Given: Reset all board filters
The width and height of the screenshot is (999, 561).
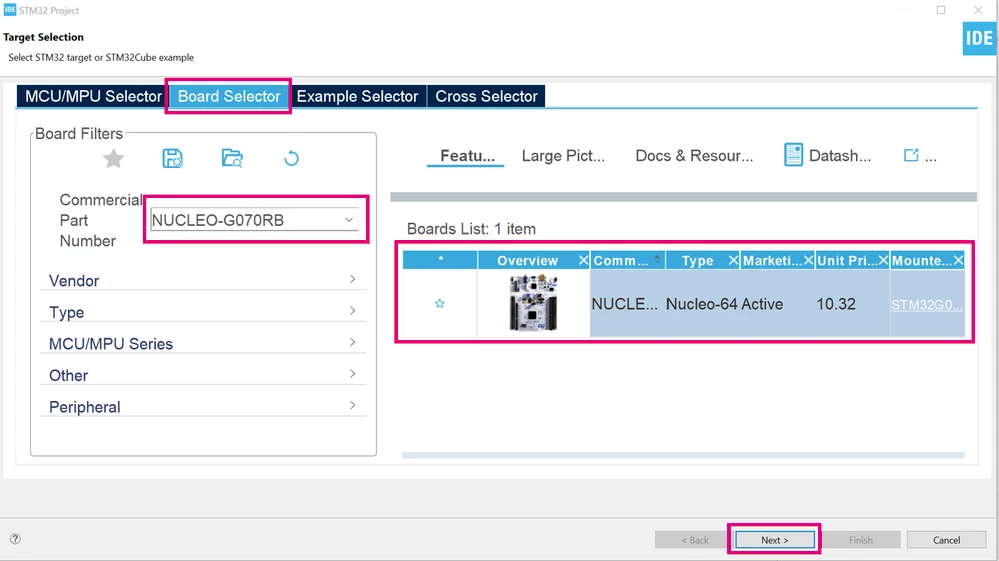Looking at the screenshot, I should pos(291,158).
